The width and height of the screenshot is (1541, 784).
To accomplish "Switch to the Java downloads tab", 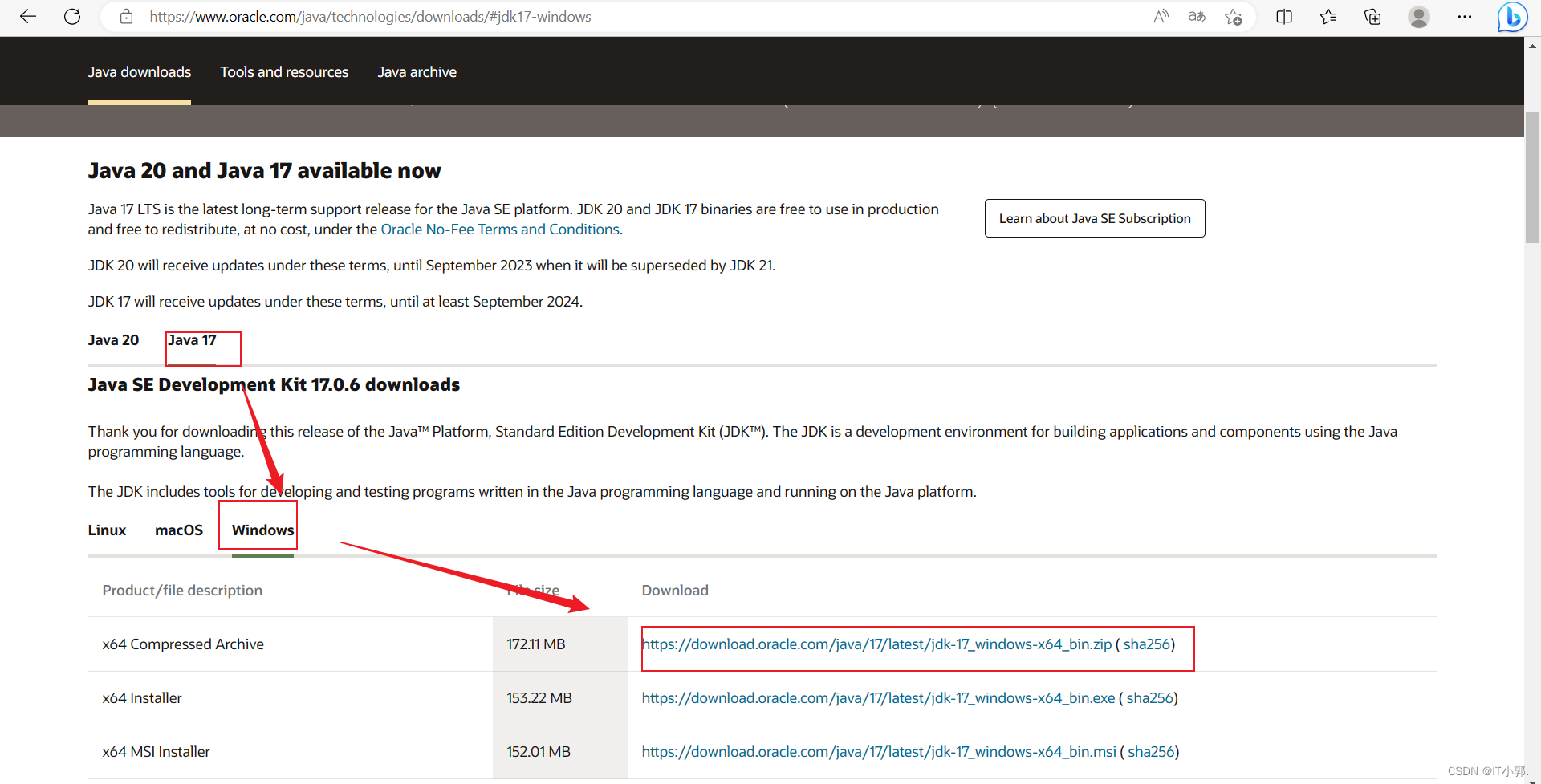I will tap(140, 71).
